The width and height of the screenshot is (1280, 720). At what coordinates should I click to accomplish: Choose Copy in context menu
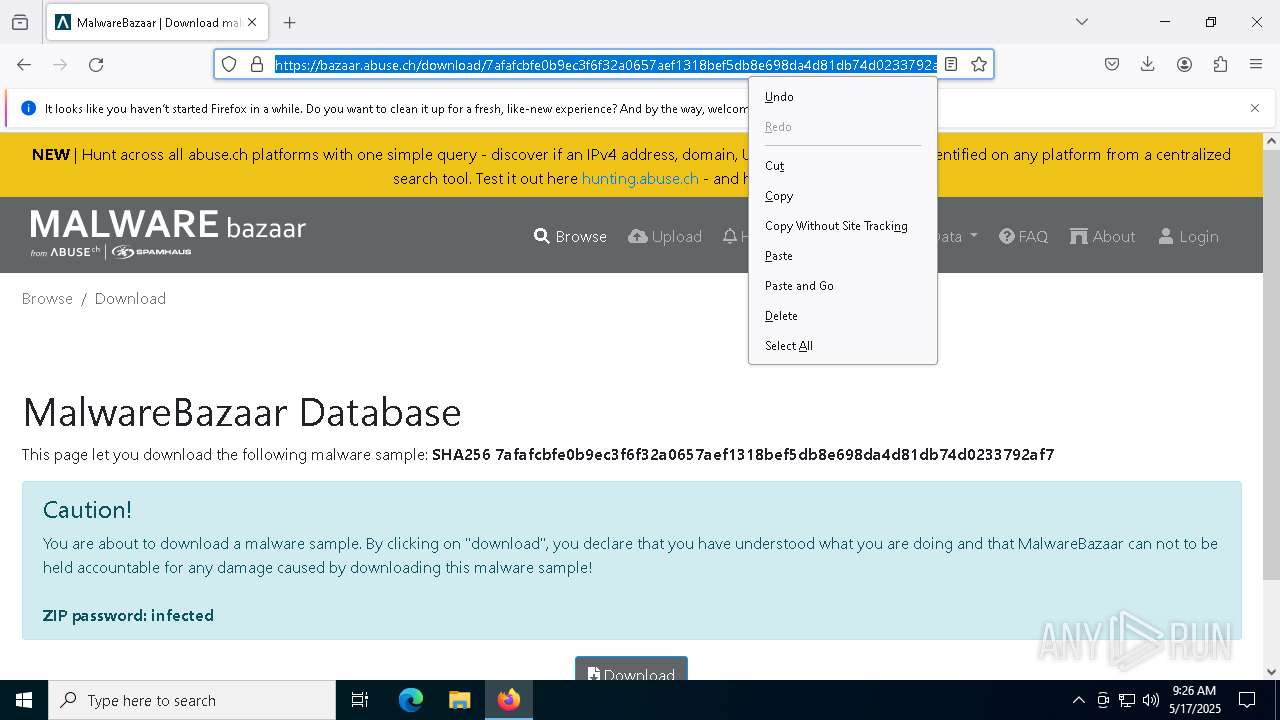click(843, 196)
